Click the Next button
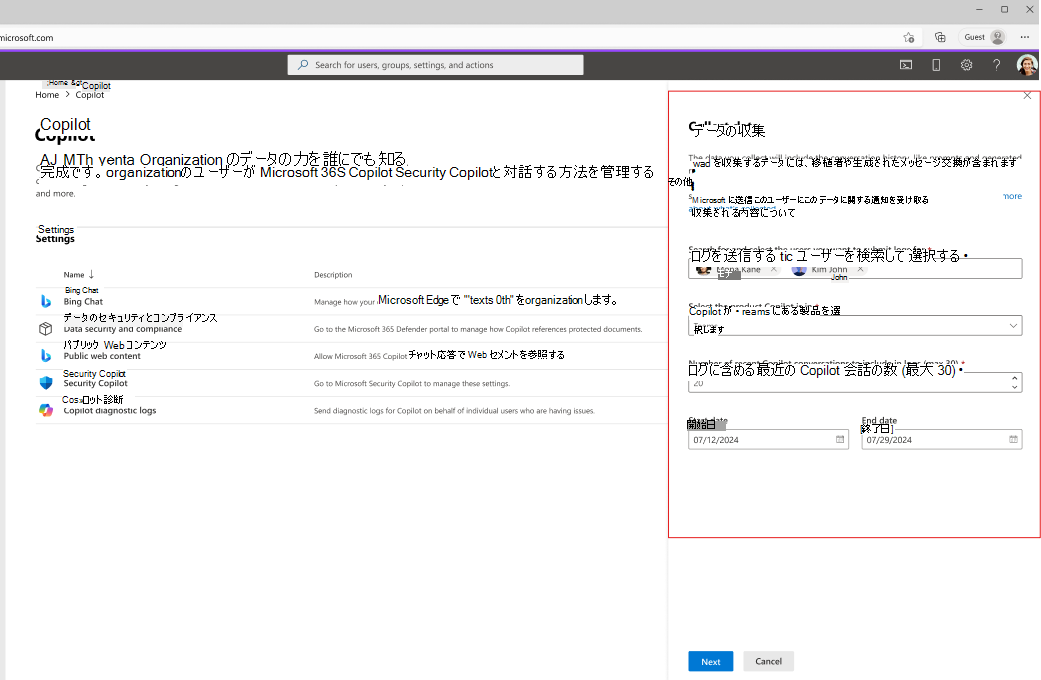 coord(710,662)
